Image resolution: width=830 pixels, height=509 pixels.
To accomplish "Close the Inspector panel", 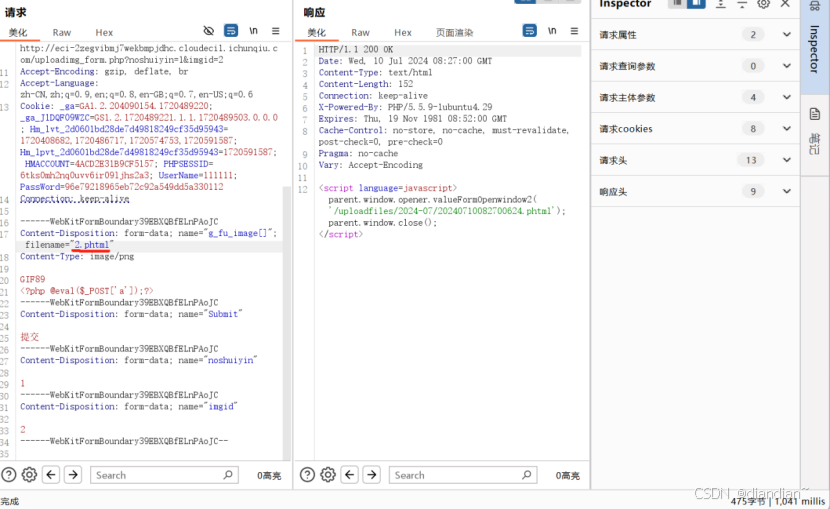I will click(785, 4).
